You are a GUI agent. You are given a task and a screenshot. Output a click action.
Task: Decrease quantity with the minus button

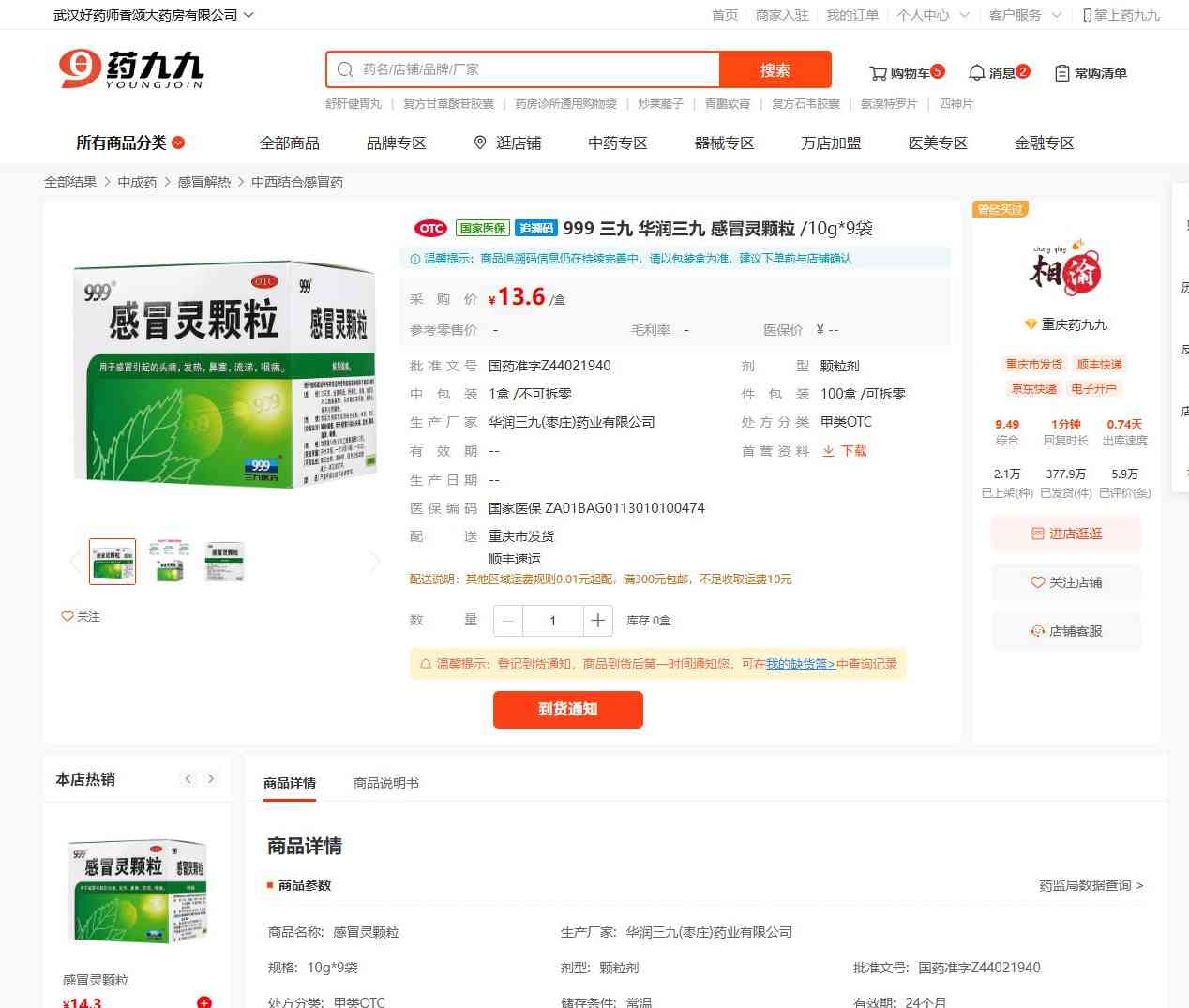(508, 620)
